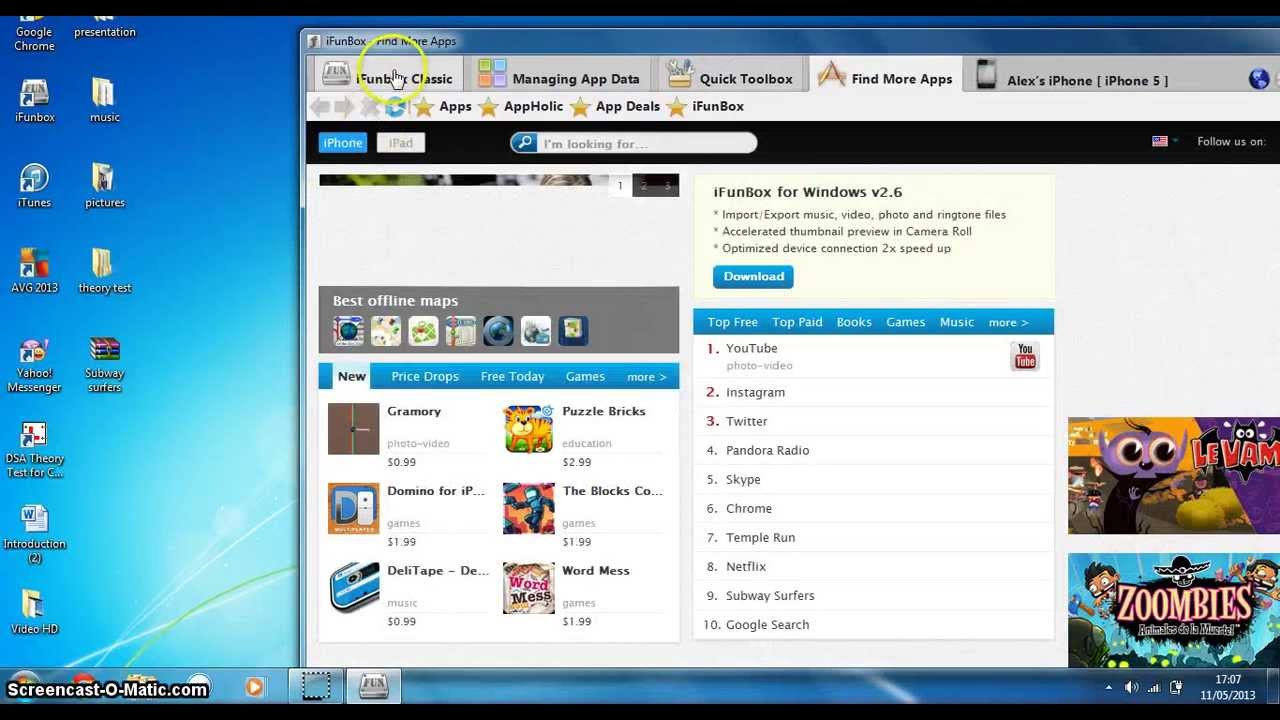
Task: Select the Free Today tab
Action: tap(512, 377)
